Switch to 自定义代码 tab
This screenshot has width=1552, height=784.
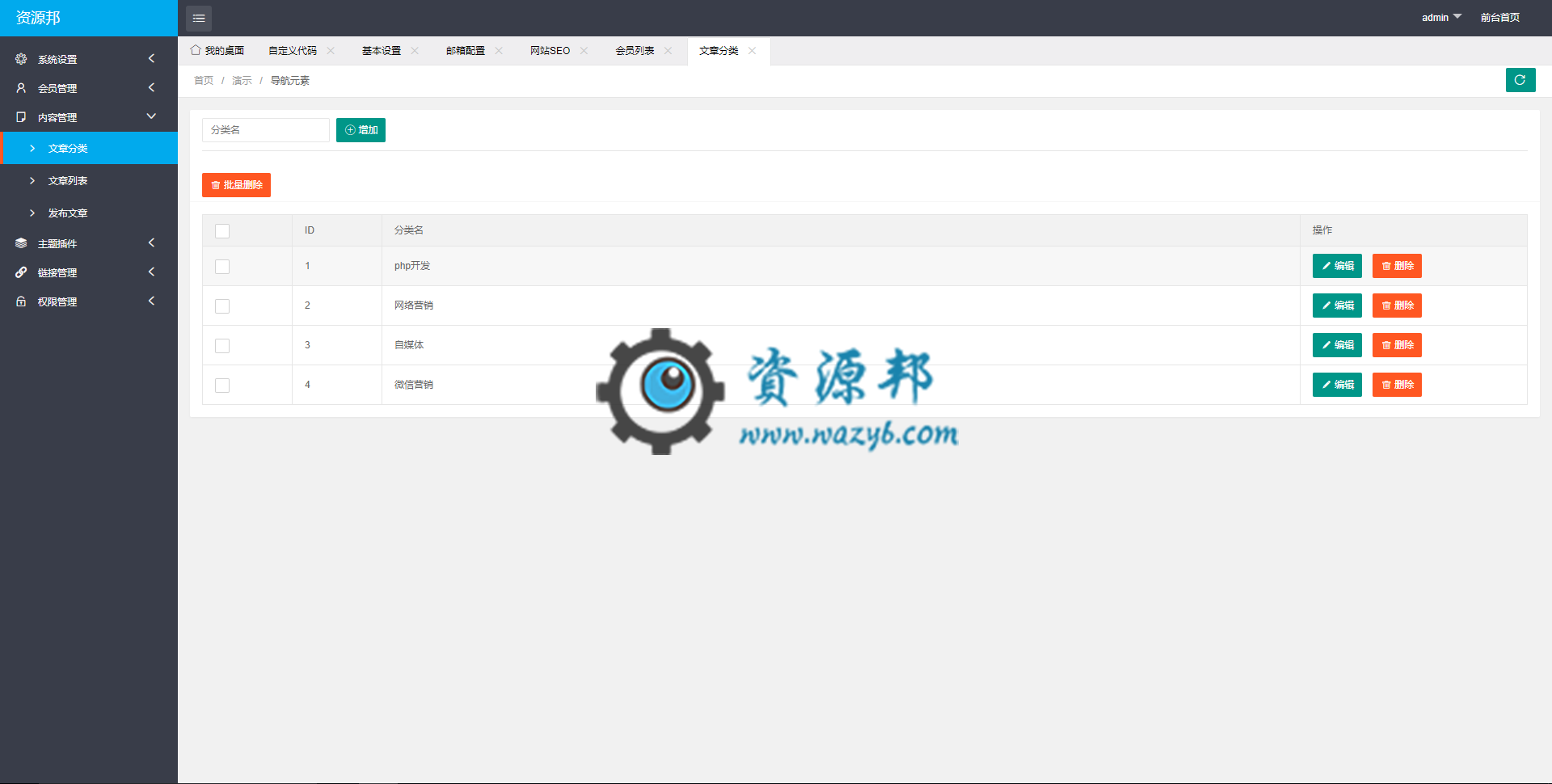[293, 50]
